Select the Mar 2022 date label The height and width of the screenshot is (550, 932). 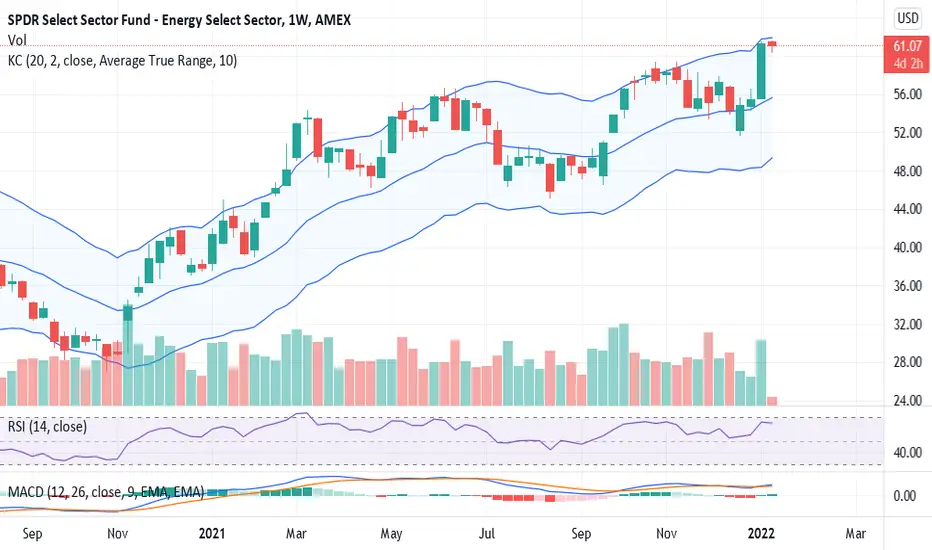tap(855, 533)
